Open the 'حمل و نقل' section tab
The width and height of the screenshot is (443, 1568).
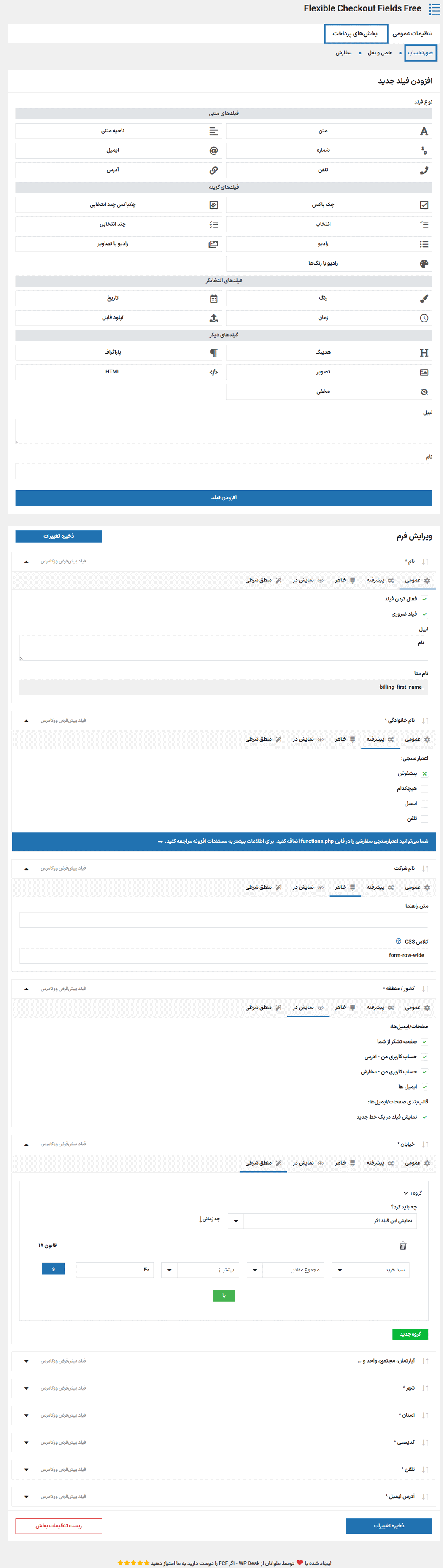[x=379, y=53]
